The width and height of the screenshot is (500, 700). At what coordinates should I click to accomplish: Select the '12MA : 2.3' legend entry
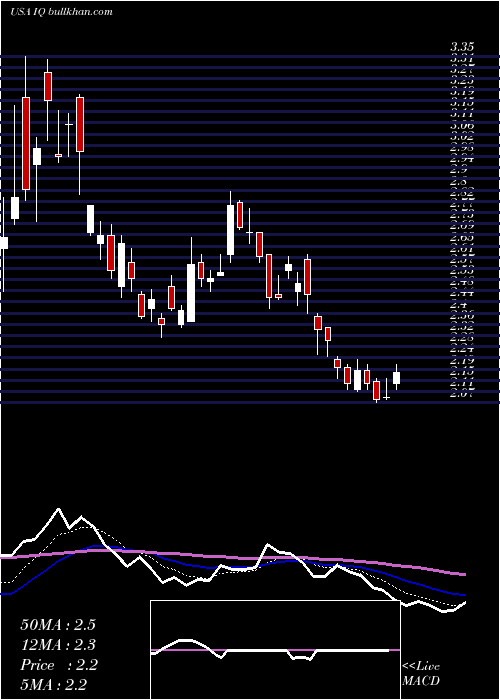pyautogui.click(x=58, y=645)
